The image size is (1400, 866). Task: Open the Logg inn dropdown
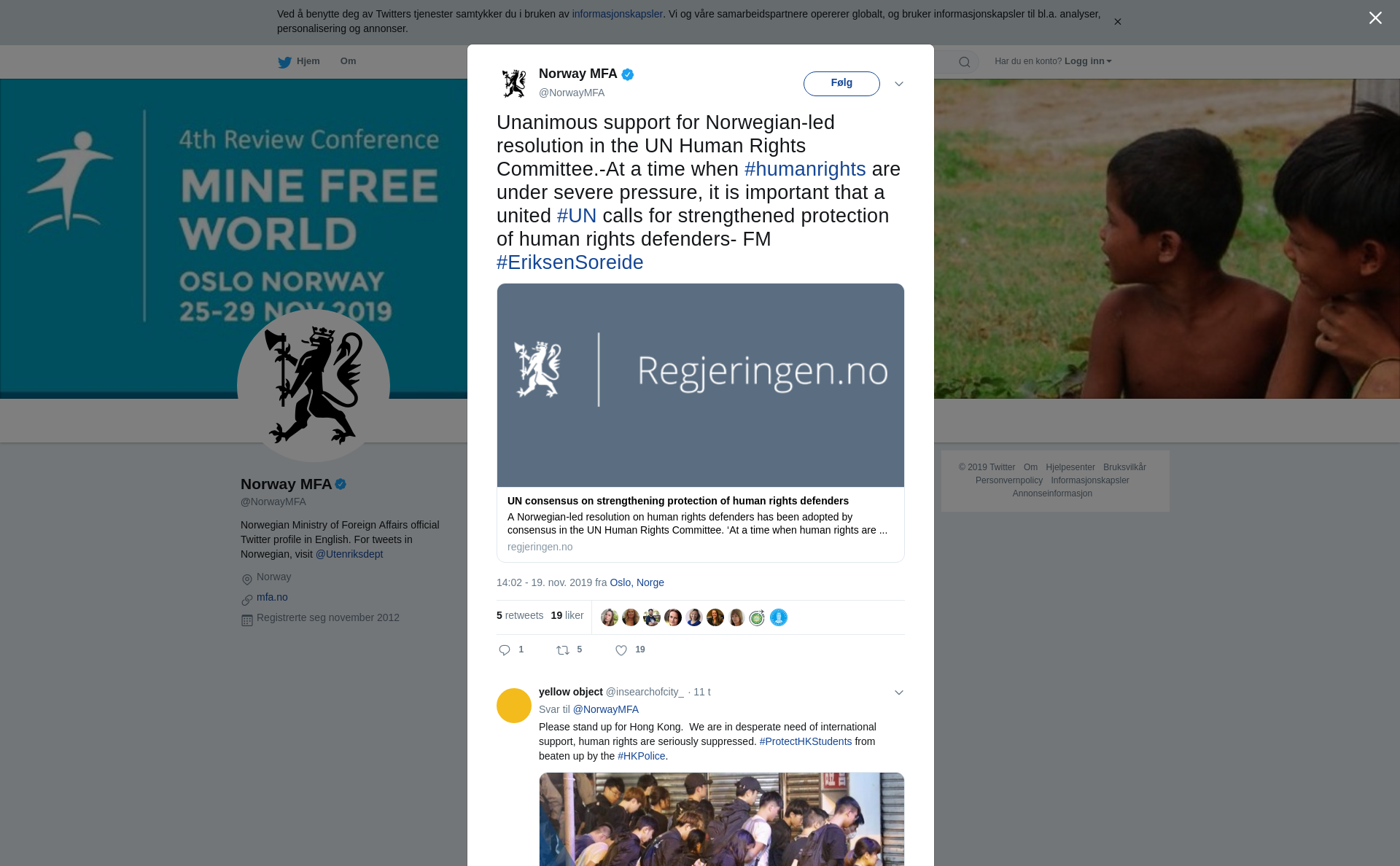(x=1088, y=61)
